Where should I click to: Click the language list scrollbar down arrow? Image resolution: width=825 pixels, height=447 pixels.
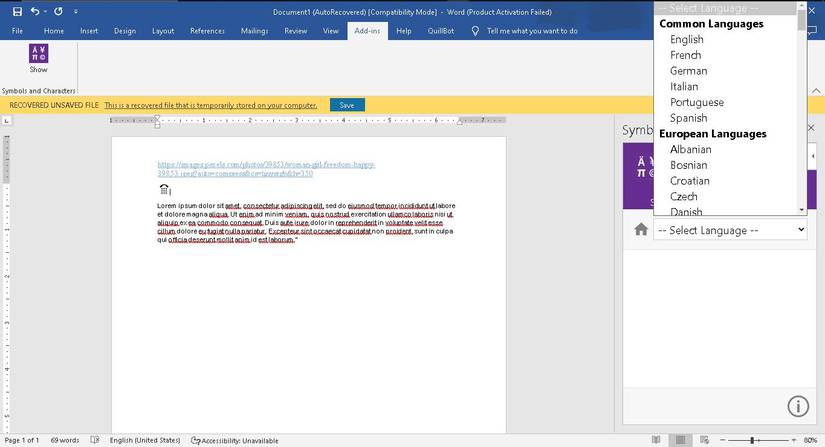click(801, 210)
